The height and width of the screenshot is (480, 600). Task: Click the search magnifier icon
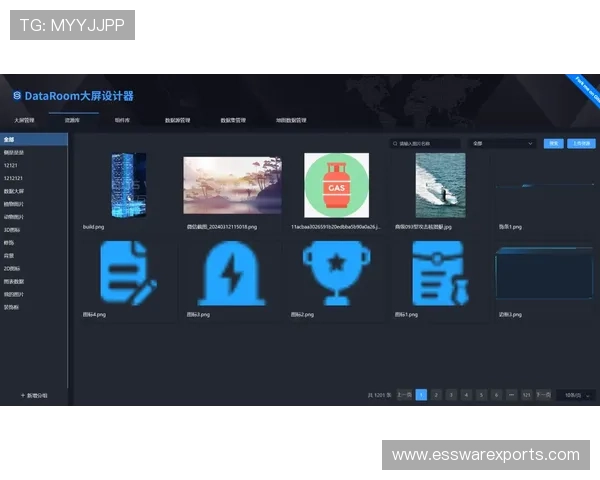click(395, 144)
